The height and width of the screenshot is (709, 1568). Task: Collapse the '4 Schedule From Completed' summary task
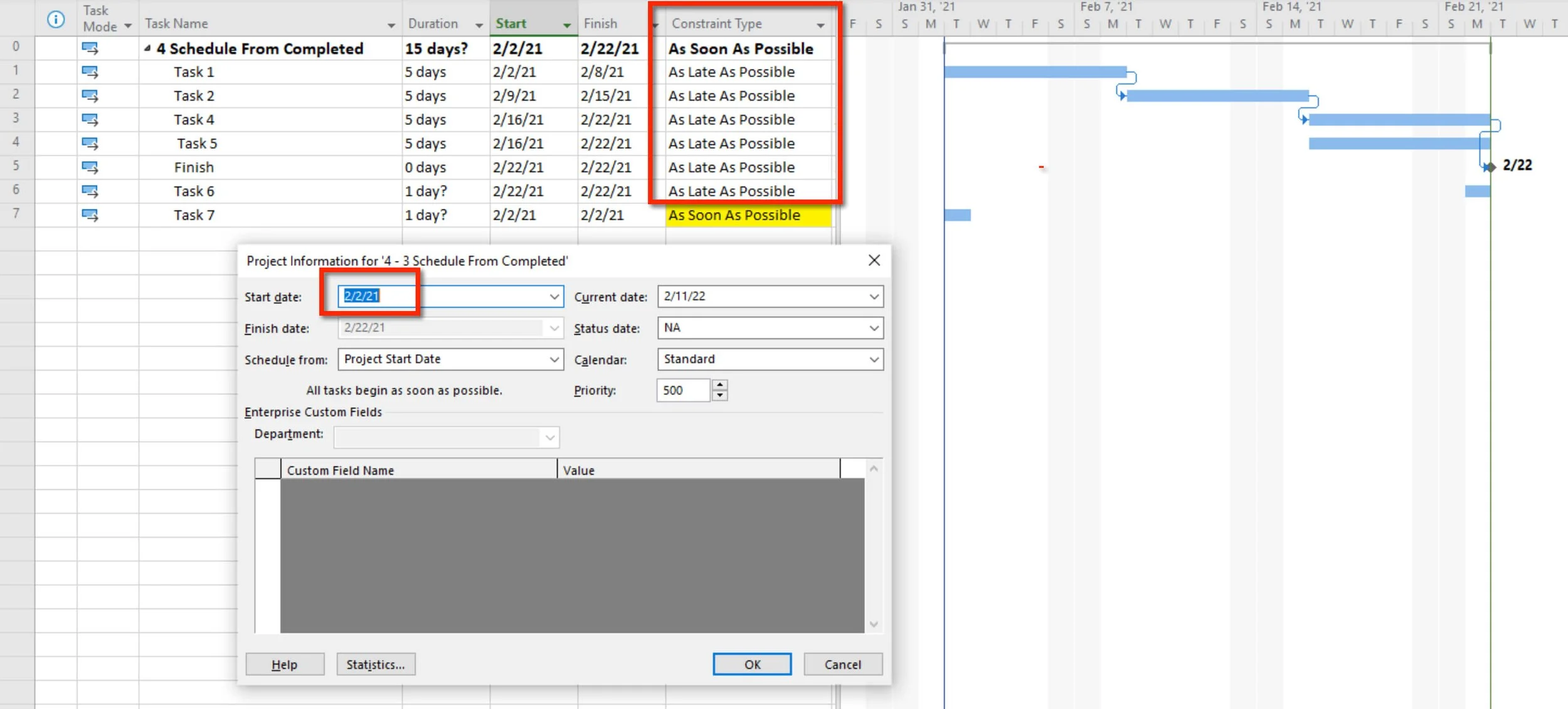coord(147,48)
